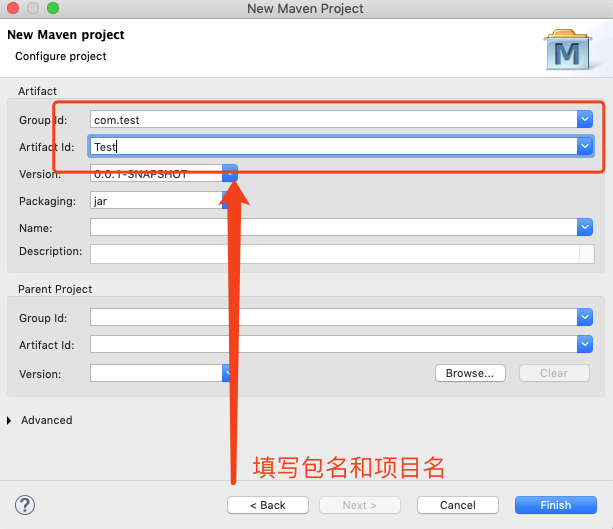Click the Browse... button
Image resolution: width=613 pixels, height=529 pixels.
coord(470,373)
